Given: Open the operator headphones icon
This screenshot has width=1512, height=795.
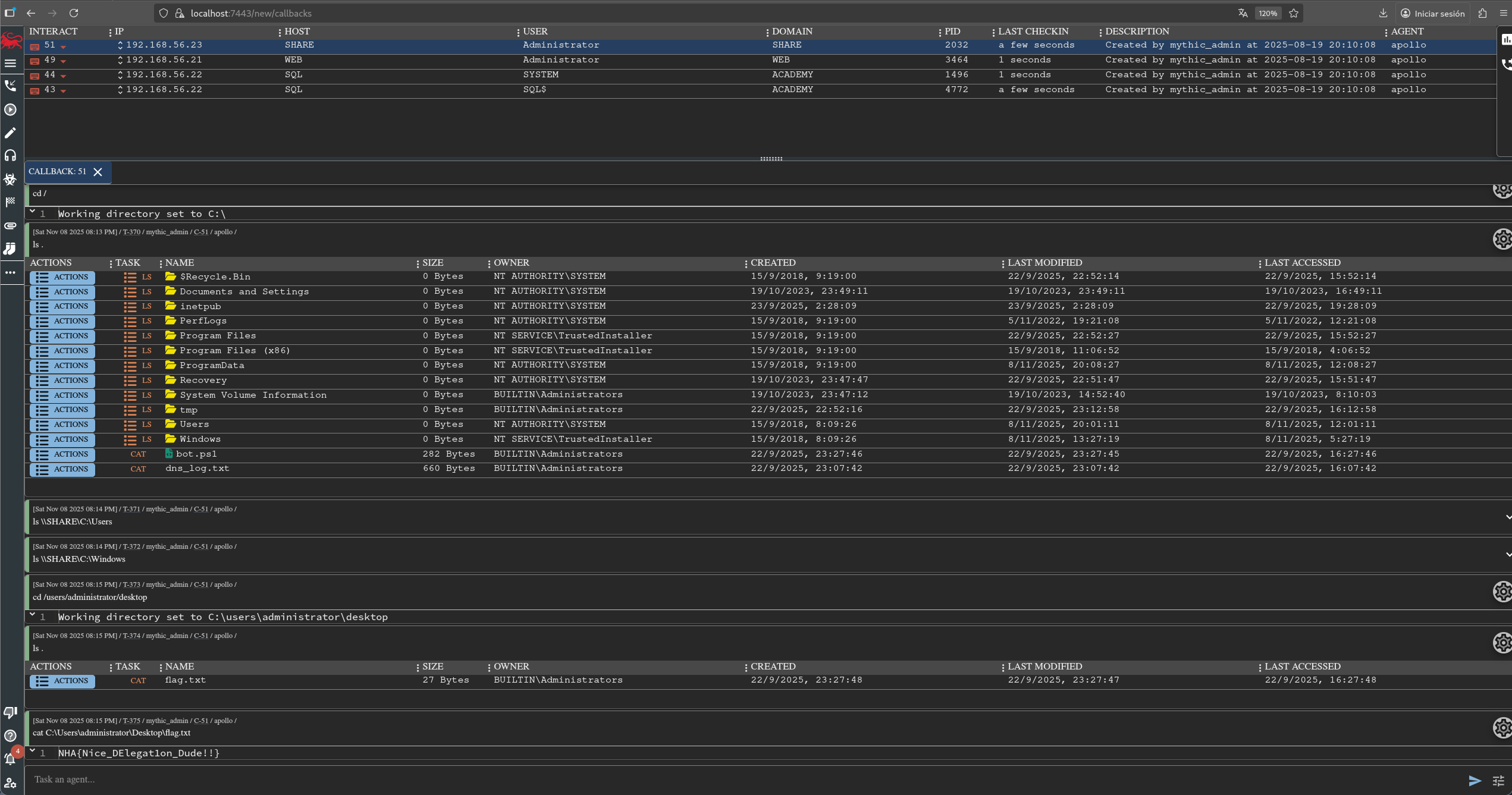Looking at the screenshot, I should (10, 156).
